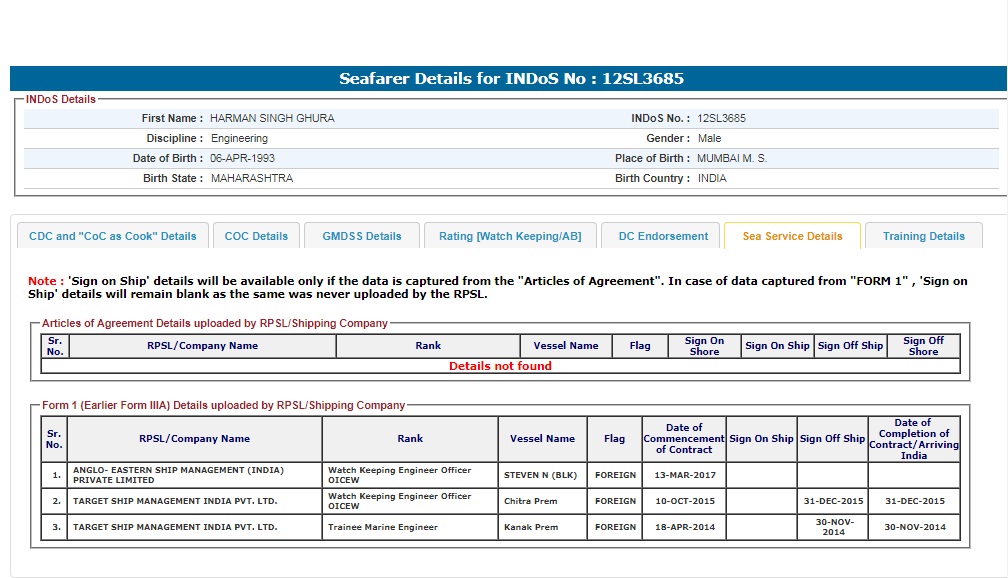
Task: Switch to the COC Details tab
Action: [256, 236]
